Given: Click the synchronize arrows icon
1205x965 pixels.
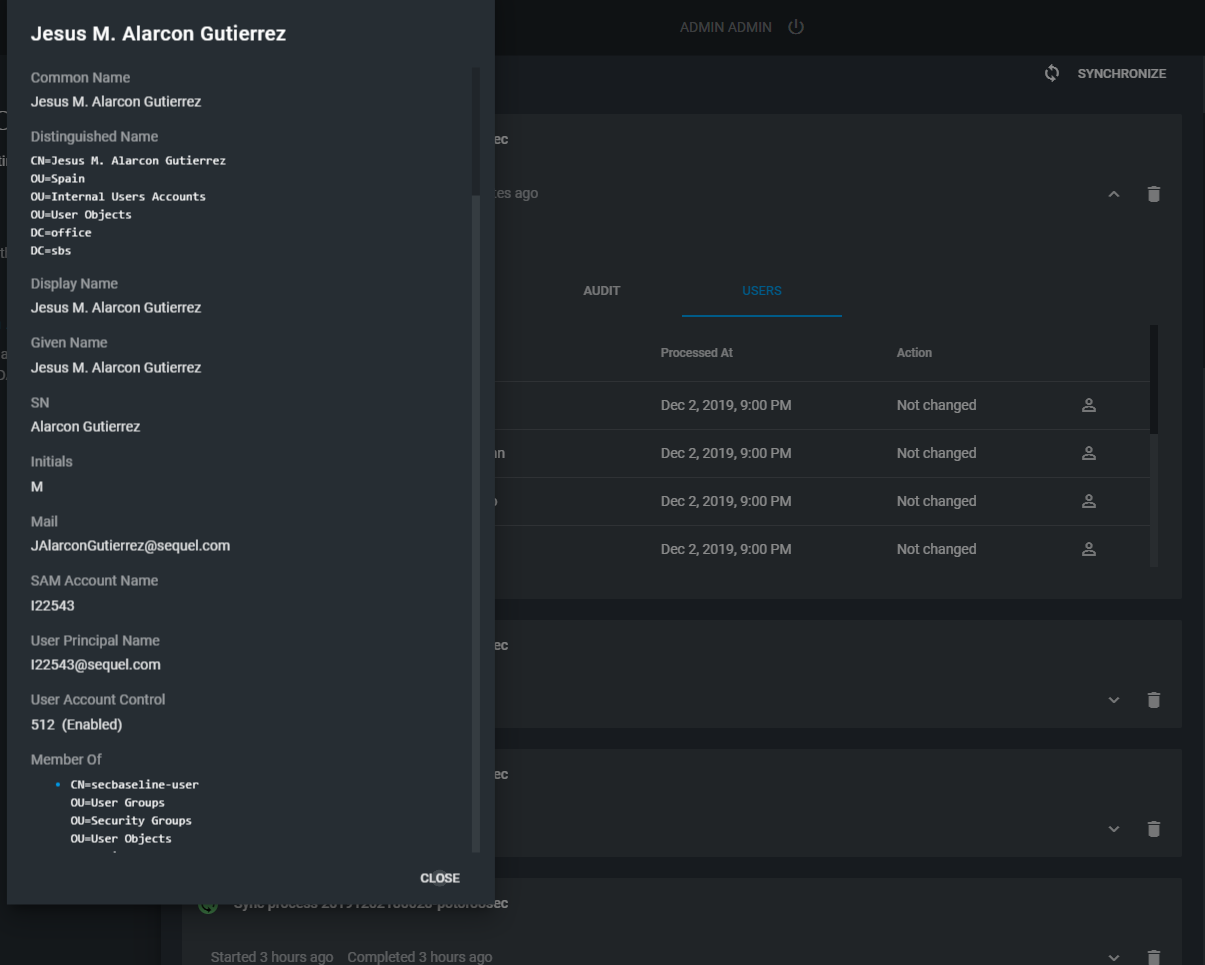Looking at the screenshot, I should click(x=1052, y=73).
